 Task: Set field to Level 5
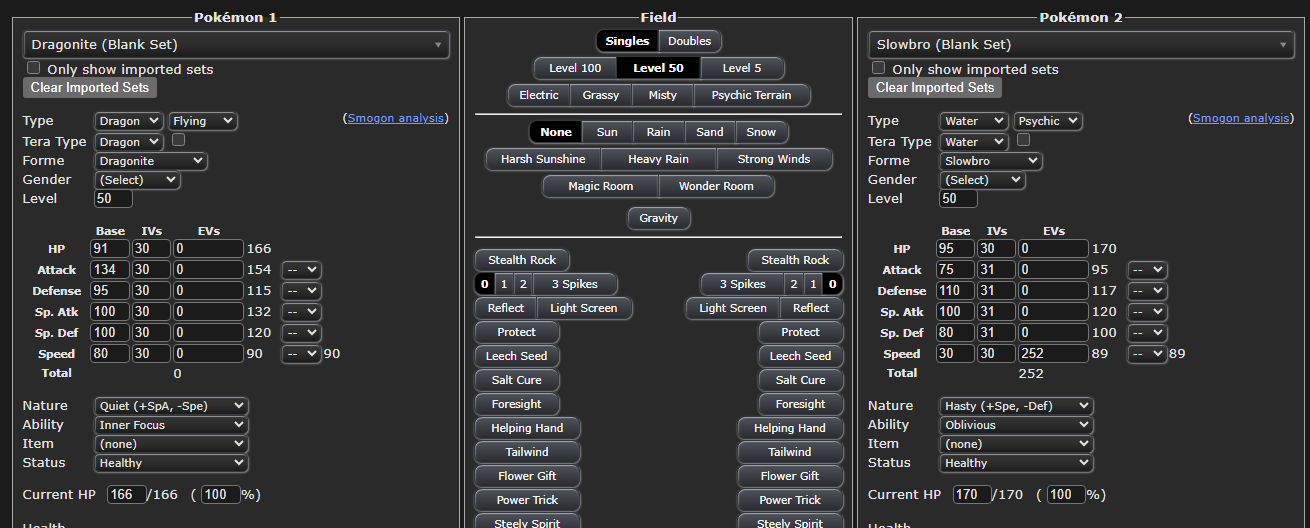(742, 68)
